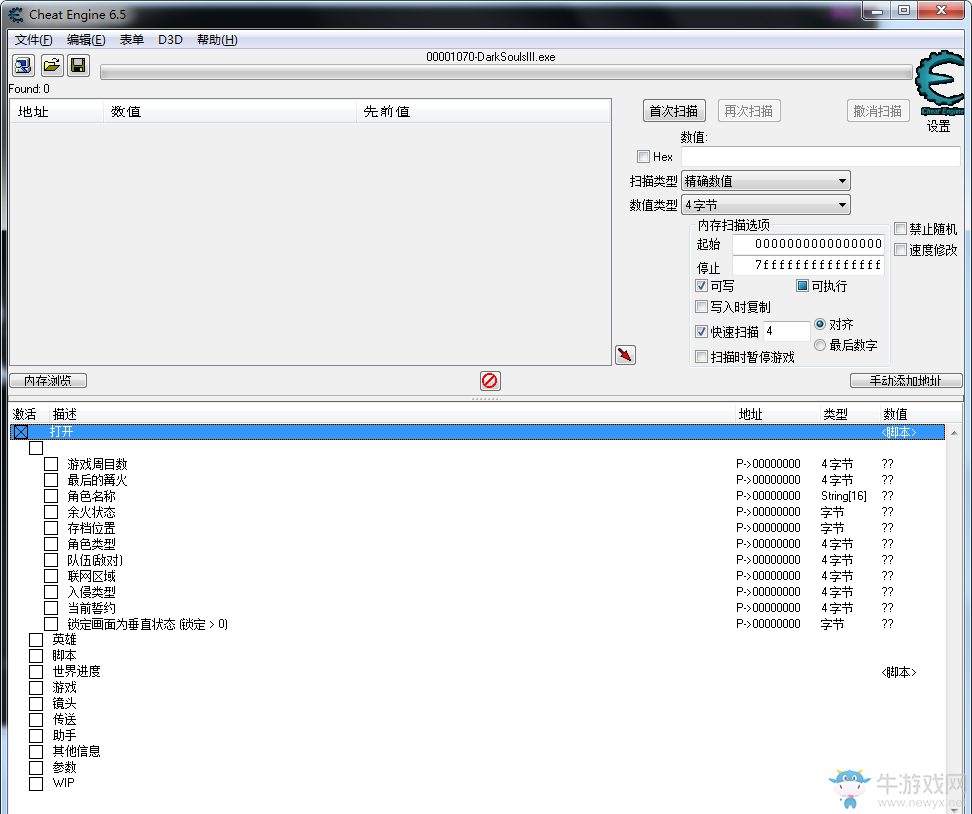Click the 数值 input field
Viewport: 972px width, 814px height.
click(821, 156)
